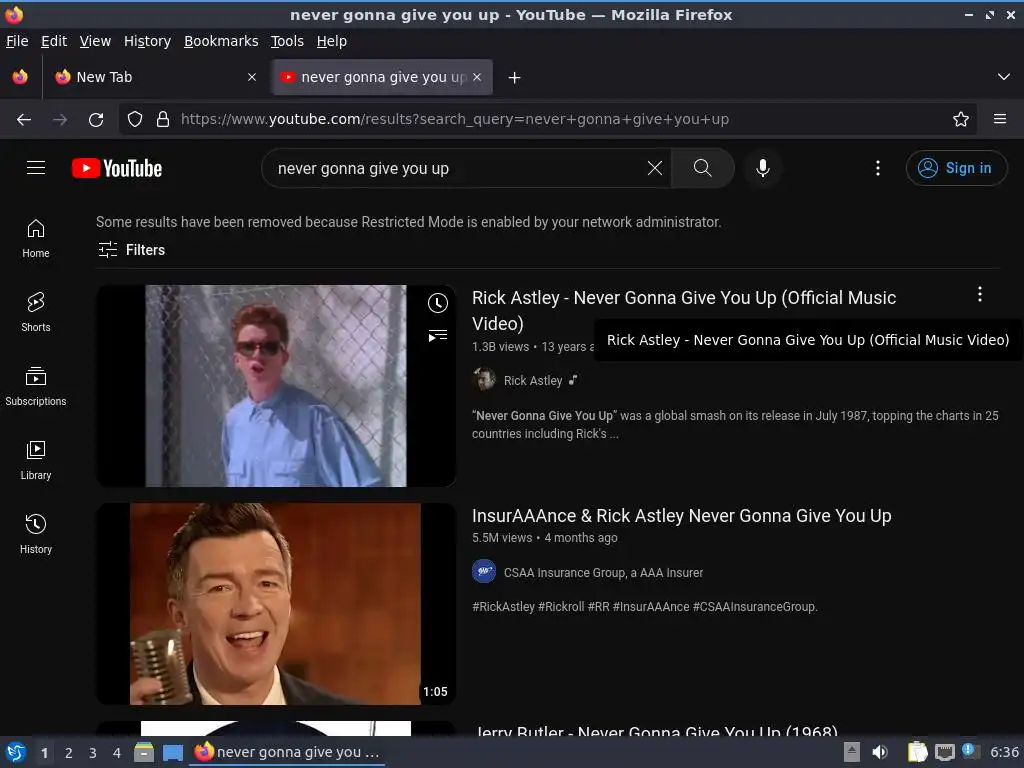This screenshot has height=768, width=1024.
Task: Open Rick Astley official music video title
Action: click(x=684, y=310)
